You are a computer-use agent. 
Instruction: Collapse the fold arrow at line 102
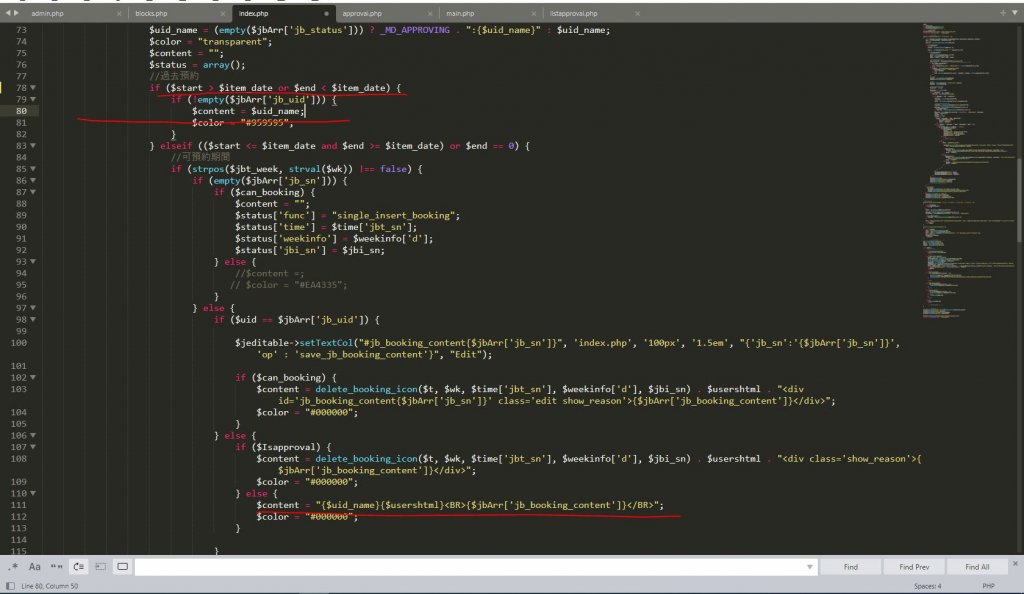point(33,377)
